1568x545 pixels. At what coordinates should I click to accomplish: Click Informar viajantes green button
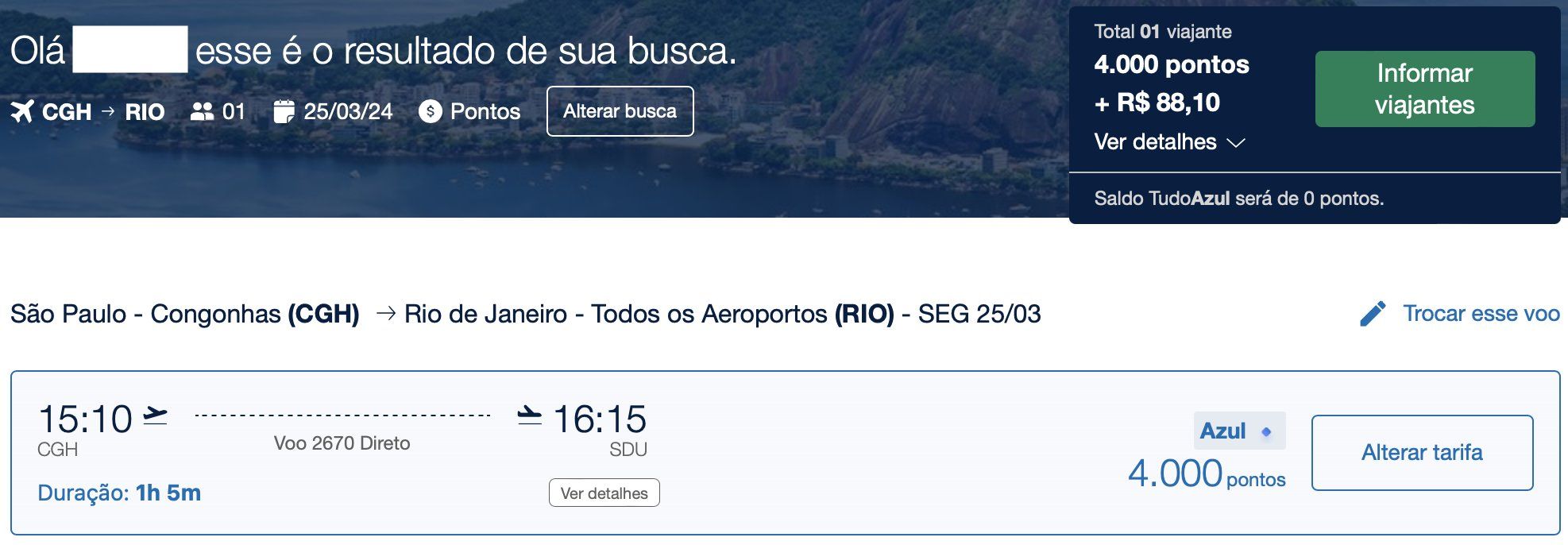(1425, 89)
